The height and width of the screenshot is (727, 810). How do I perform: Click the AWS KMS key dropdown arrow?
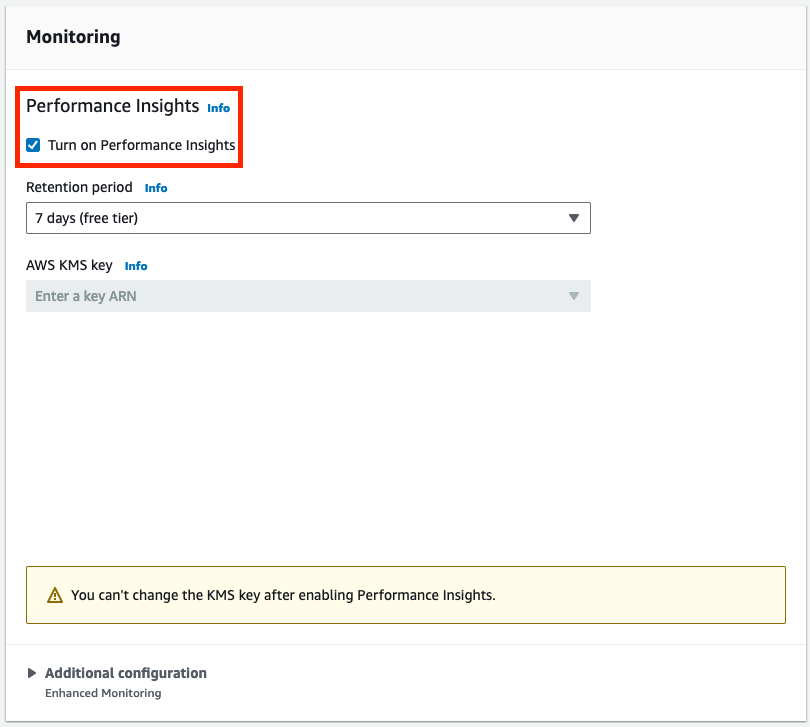coord(574,296)
